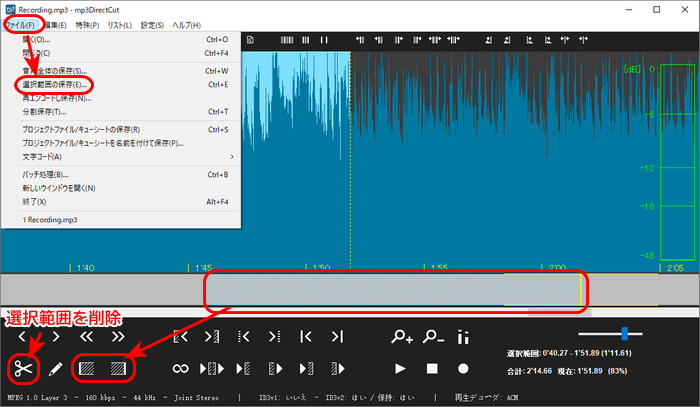
Task: Click the 2'00 timeline marker
Action: (557, 268)
